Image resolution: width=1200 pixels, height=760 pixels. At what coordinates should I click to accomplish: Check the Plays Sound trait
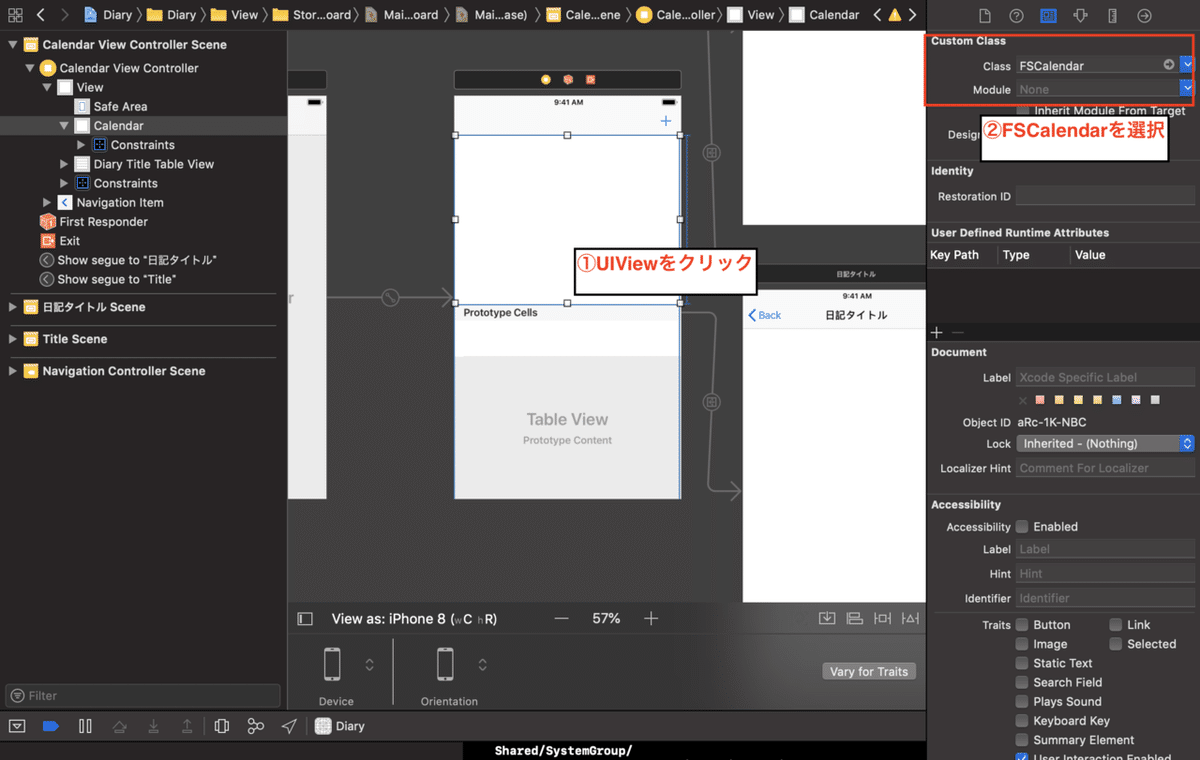(1022, 701)
